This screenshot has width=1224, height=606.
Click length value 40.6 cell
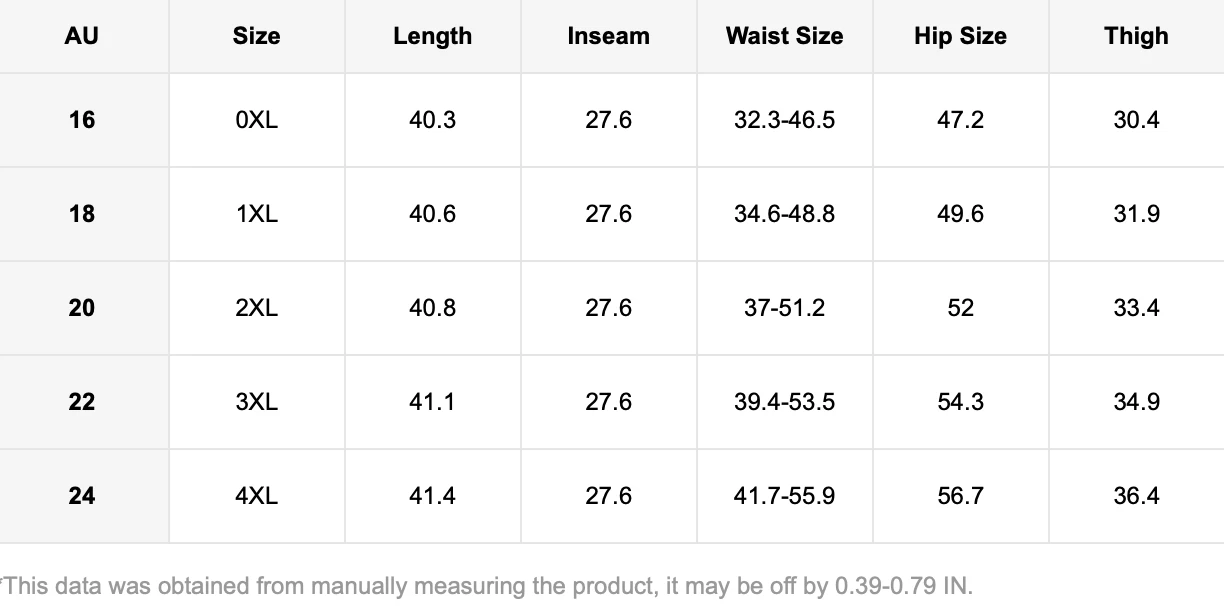(x=433, y=214)
